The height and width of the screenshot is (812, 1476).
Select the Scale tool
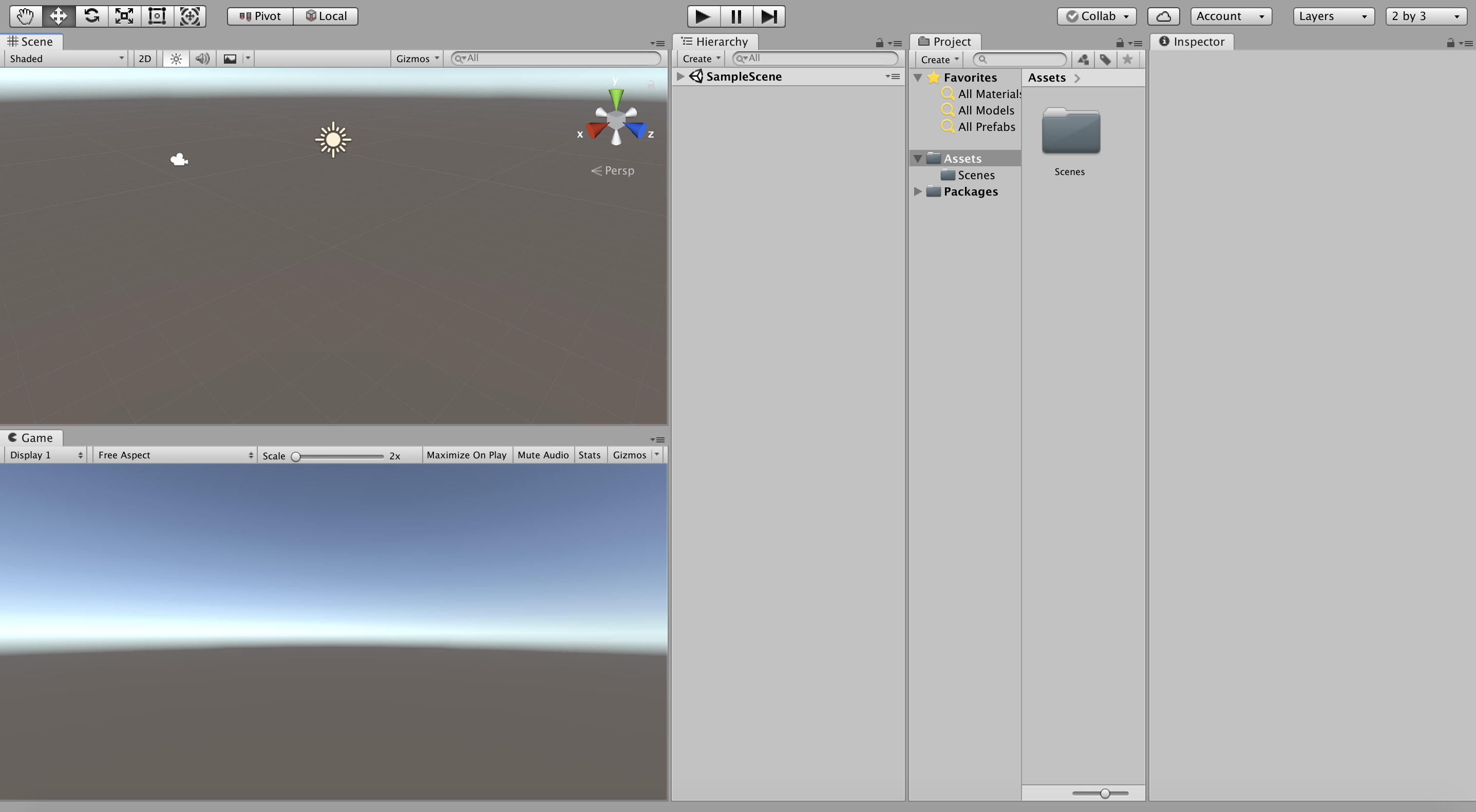[124, 16]
